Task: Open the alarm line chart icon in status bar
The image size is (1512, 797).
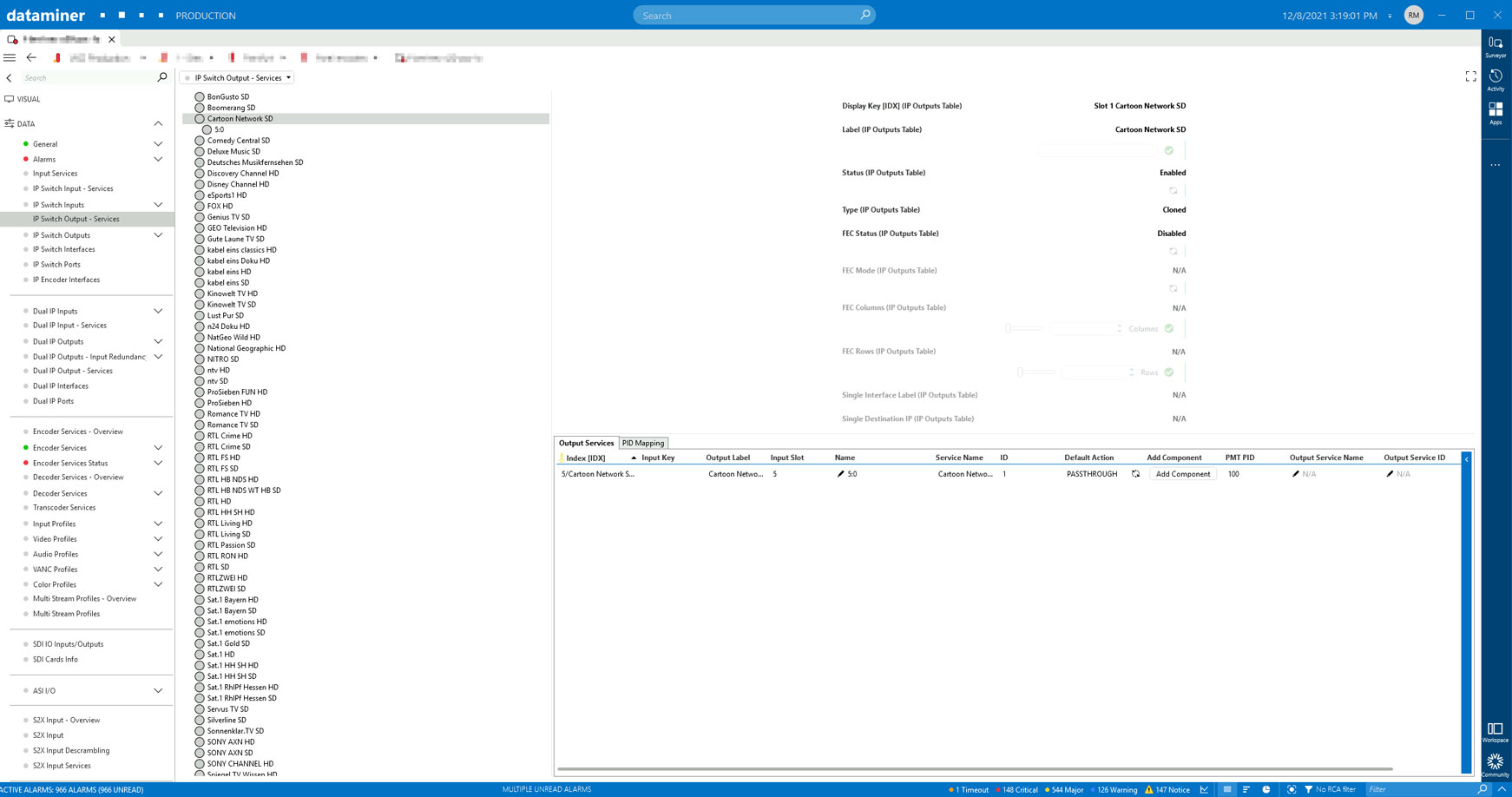Action: pyautogui.click(x=1204, y=789)
